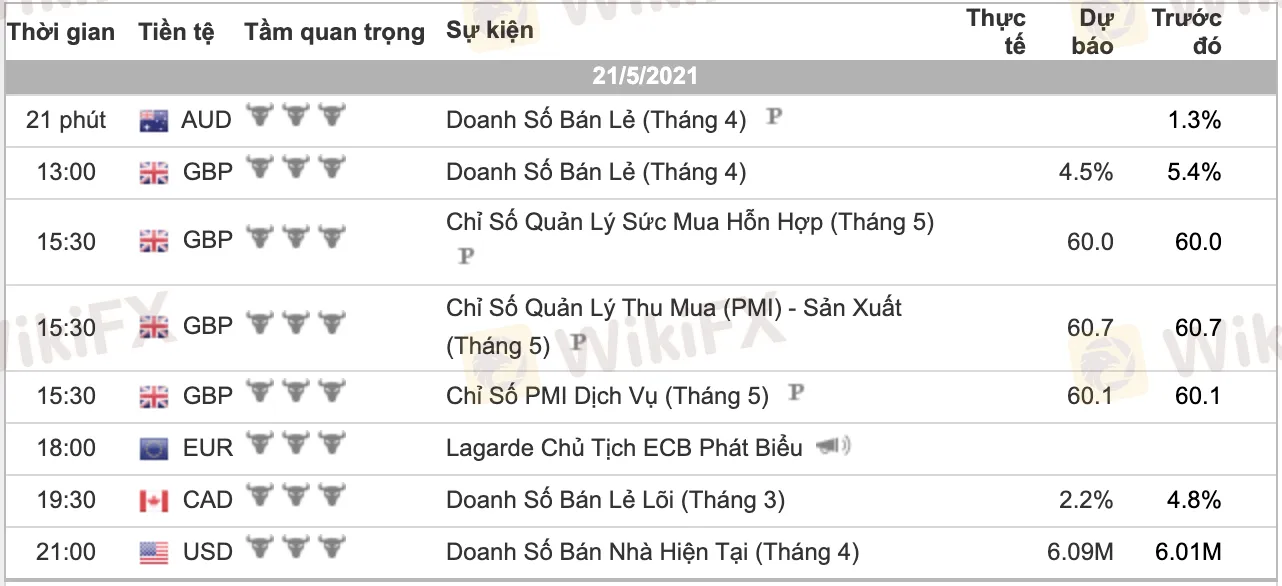The image size is (1282, 586).
Task: Click the preliminary P icon on AUD row
Action: 773,117
